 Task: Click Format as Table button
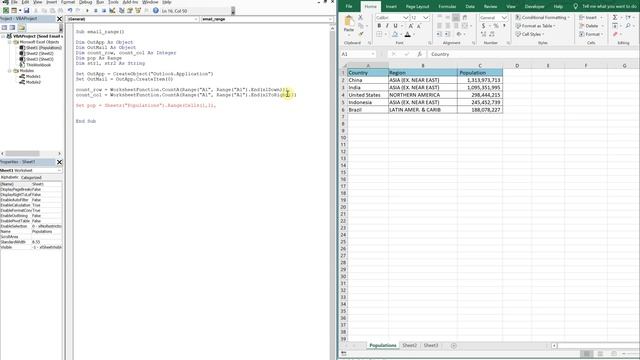(x=536, y=26)
